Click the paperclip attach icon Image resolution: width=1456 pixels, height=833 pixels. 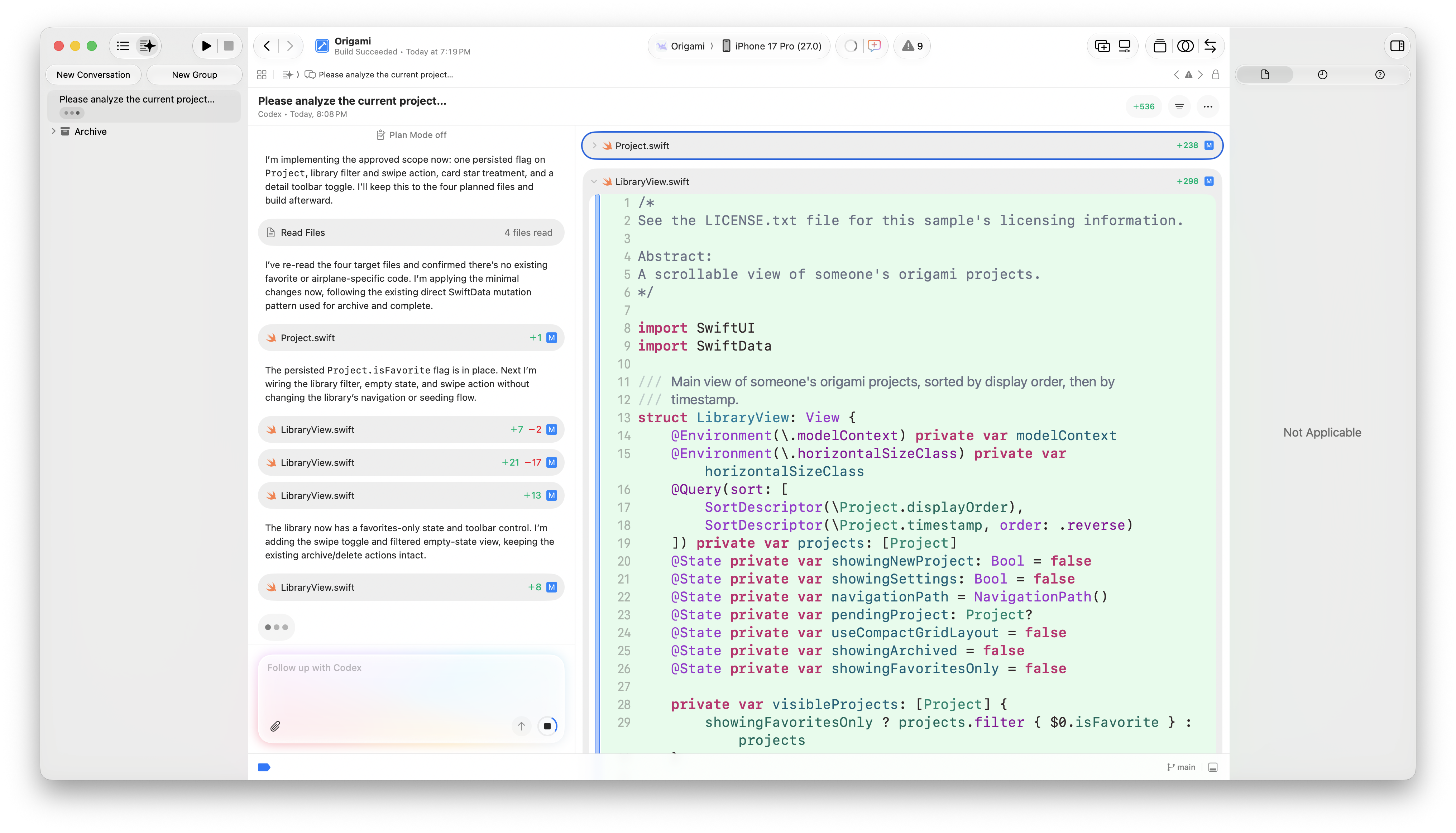pyautogui.click(x=275, y=726)
